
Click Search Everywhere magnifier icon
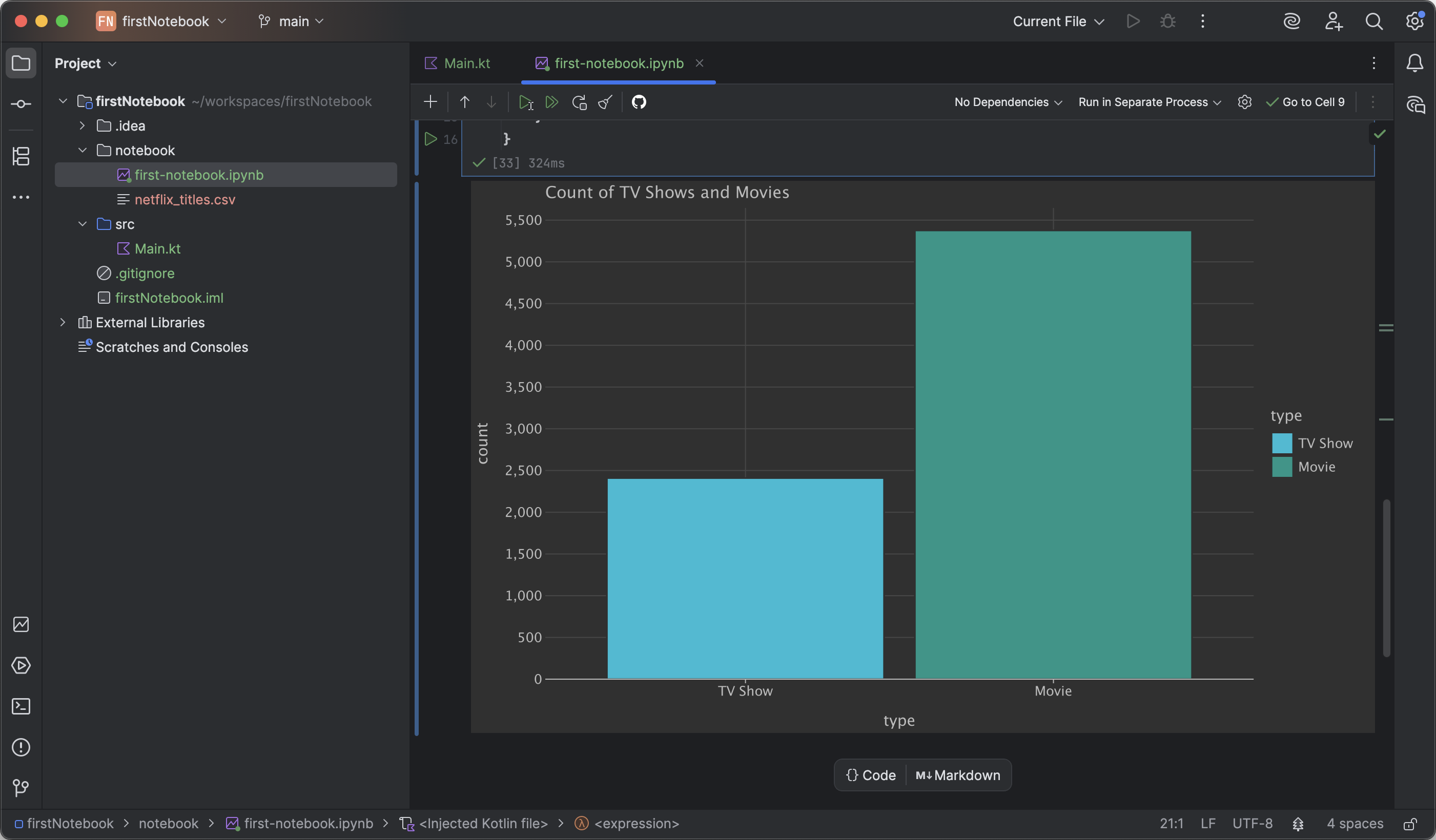point(1374,21)
